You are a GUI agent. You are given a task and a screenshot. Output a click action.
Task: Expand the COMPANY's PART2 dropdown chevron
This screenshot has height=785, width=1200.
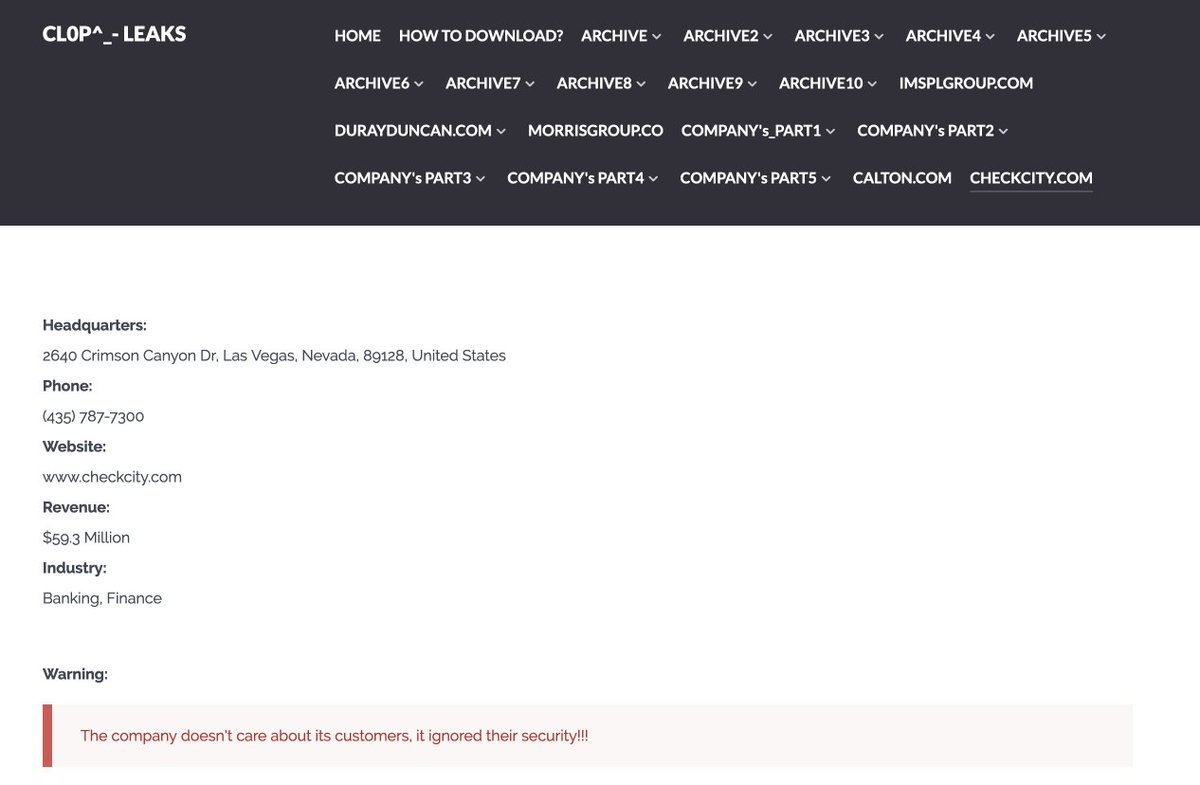1003,131
